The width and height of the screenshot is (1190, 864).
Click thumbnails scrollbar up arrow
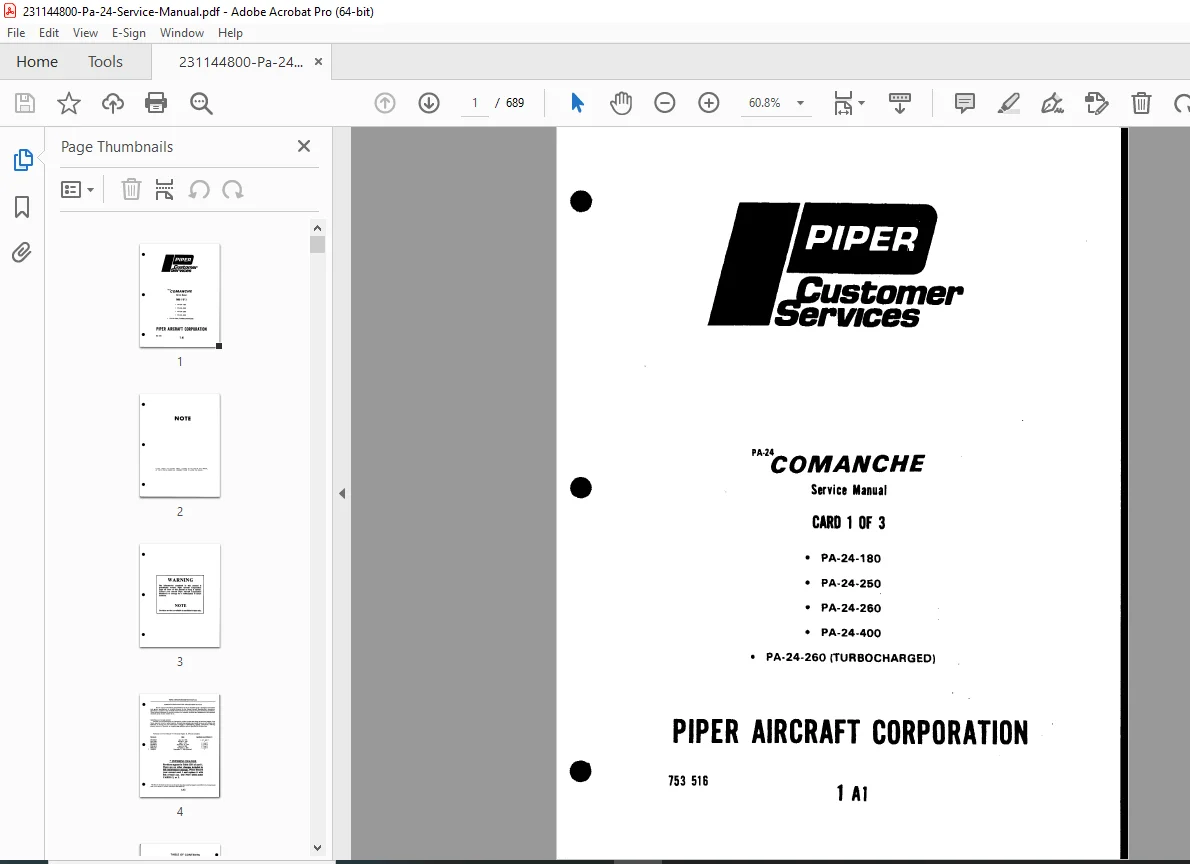coord(317,228)
